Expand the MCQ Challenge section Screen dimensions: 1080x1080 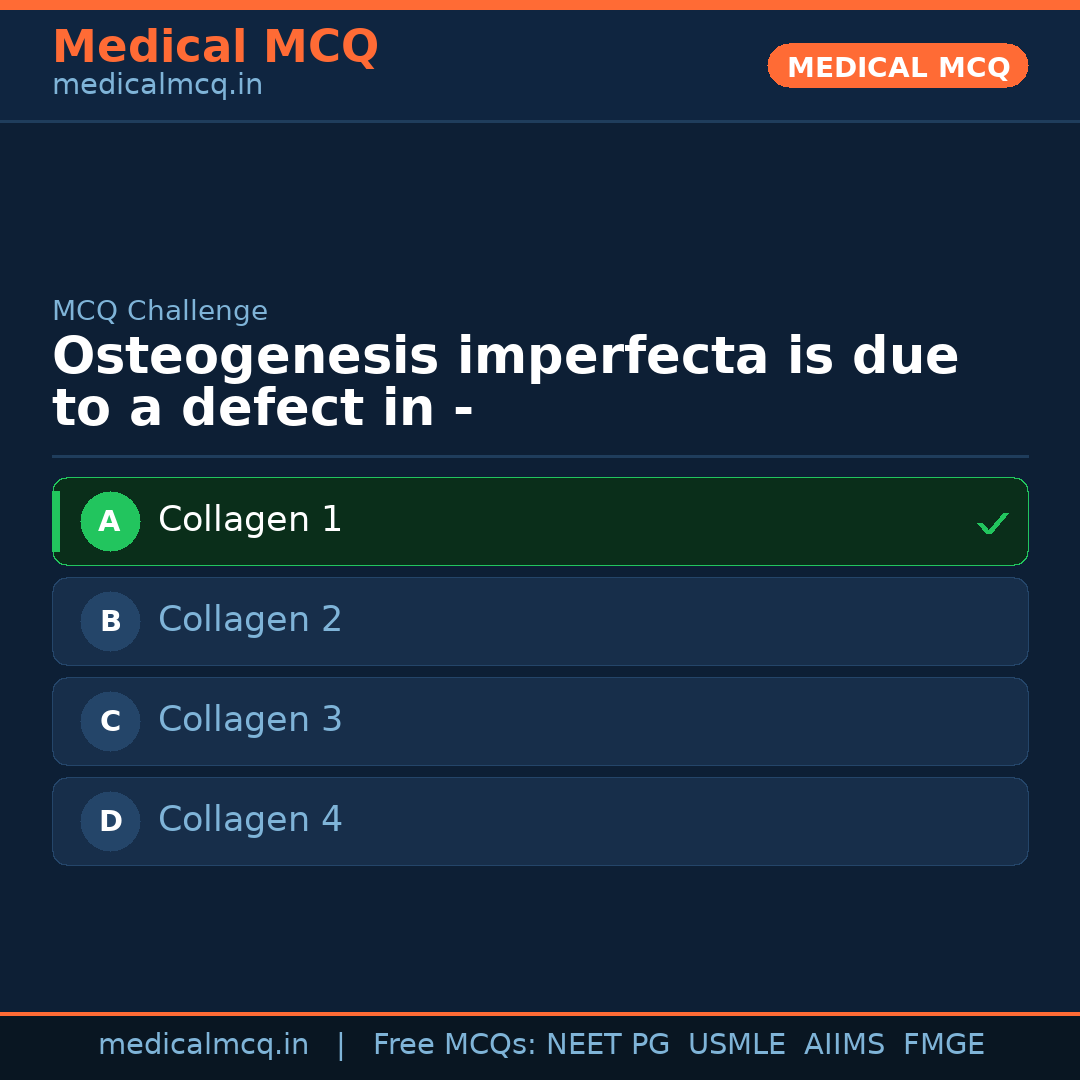point(160,311)
